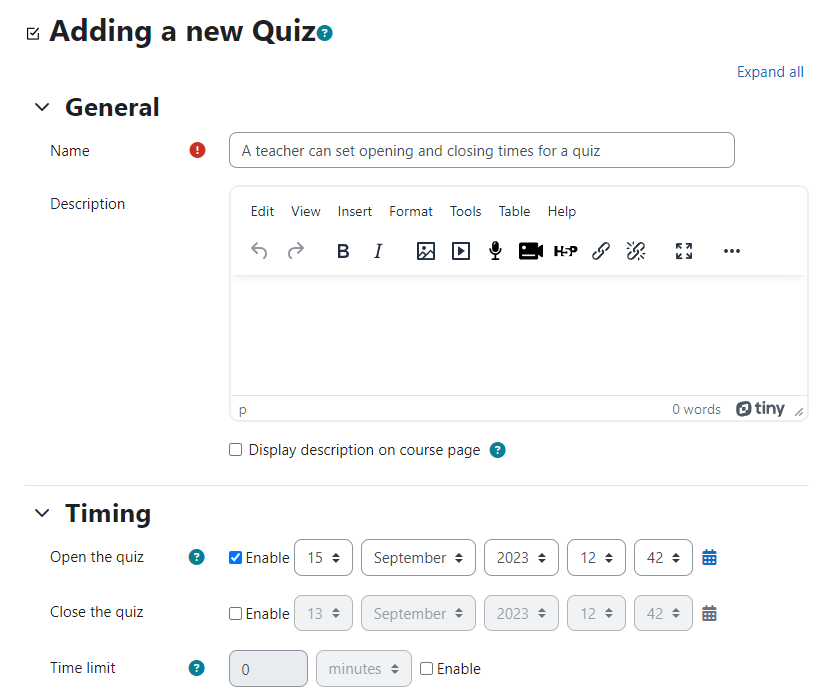Open the Insert menu in editor

pyautogui.click(x=355, y=212)
